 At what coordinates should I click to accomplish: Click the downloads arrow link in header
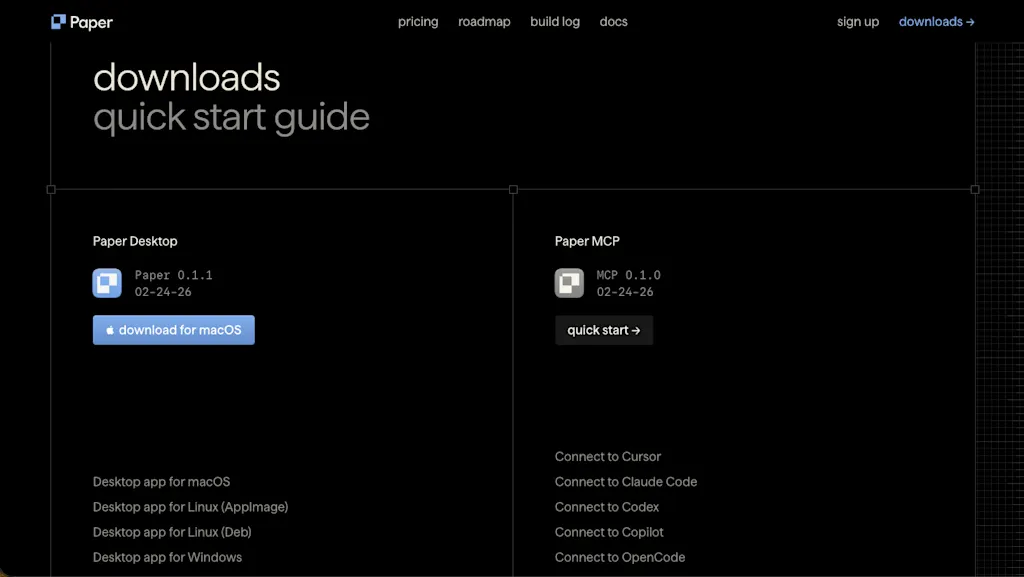click(936, 22)
